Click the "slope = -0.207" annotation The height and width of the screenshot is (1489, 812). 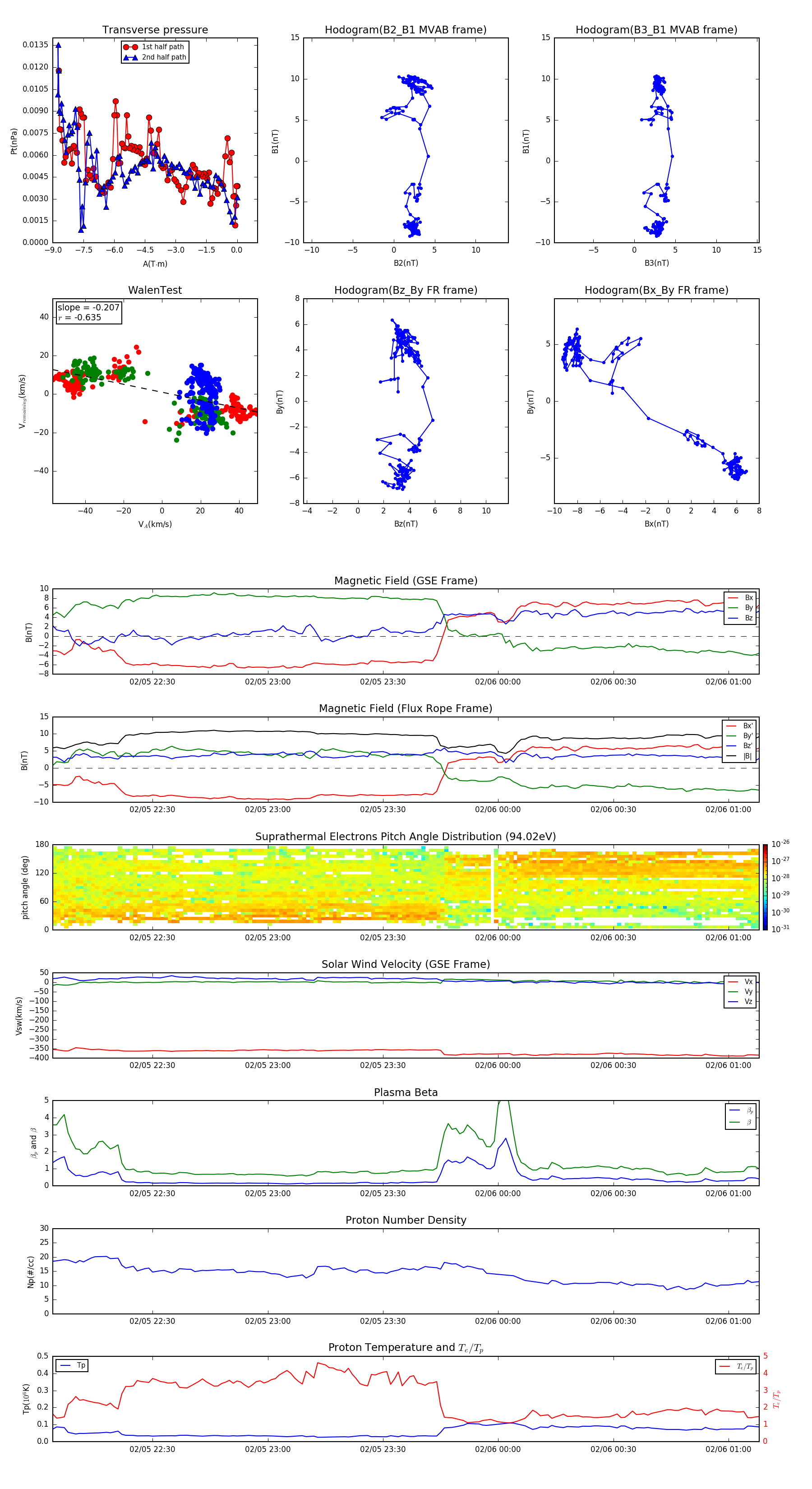click(88, 308)
